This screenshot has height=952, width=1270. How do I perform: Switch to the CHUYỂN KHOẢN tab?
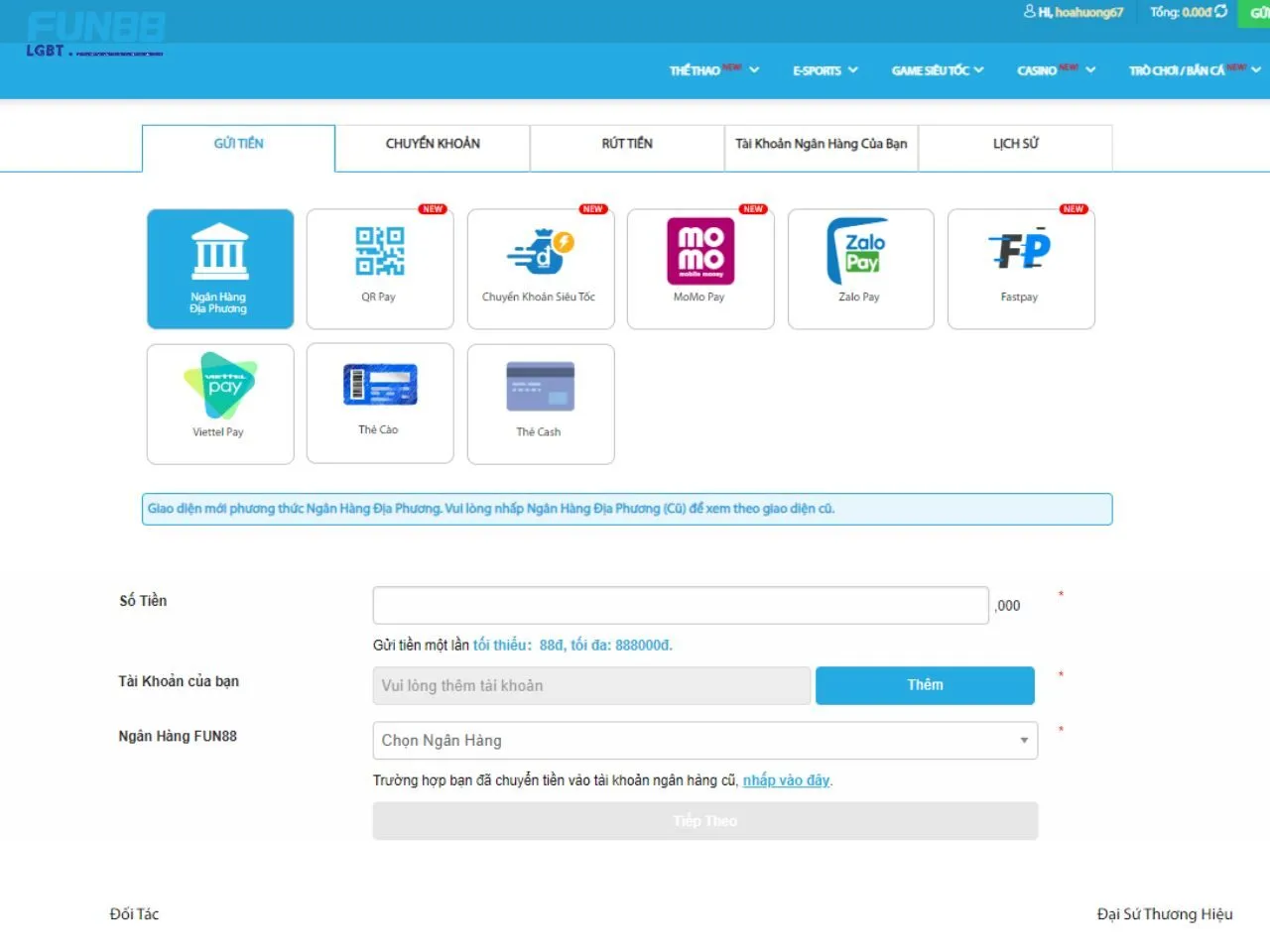[433, 148]
